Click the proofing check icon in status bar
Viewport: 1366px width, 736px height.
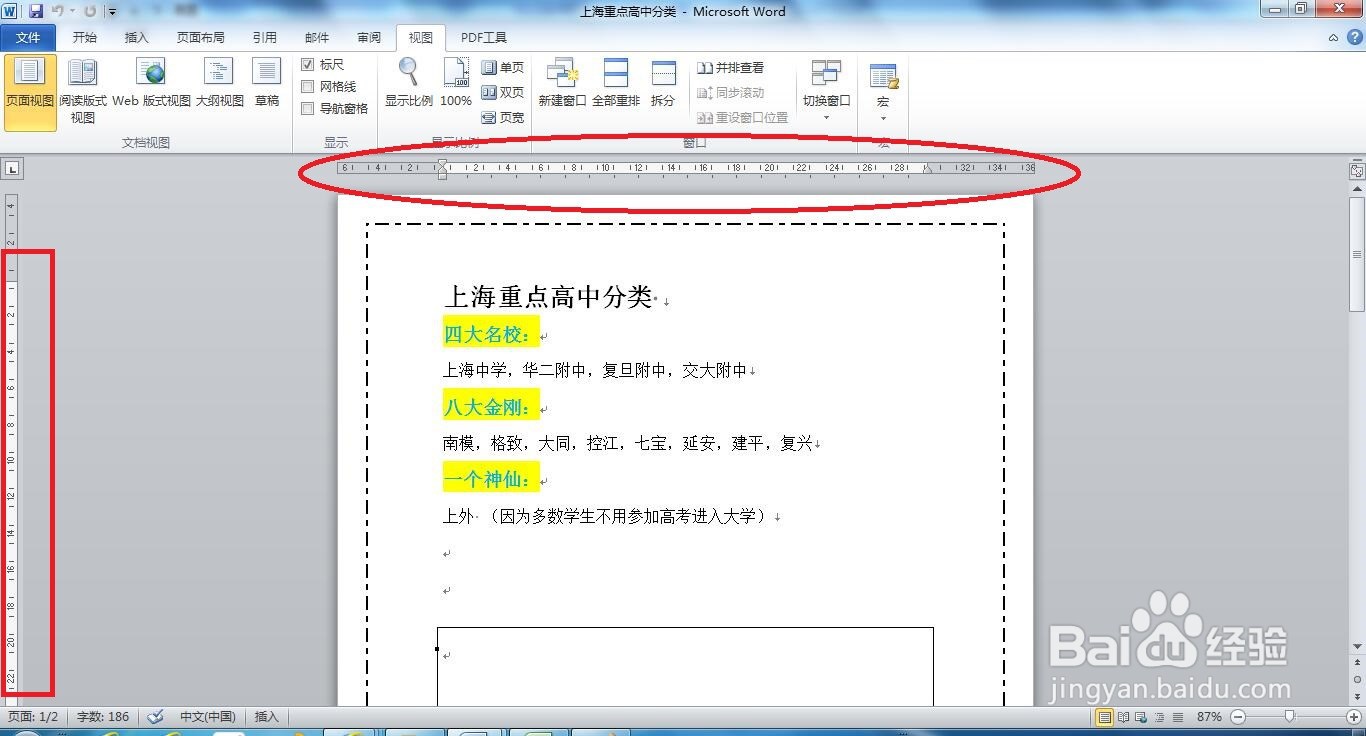(155, 716)
